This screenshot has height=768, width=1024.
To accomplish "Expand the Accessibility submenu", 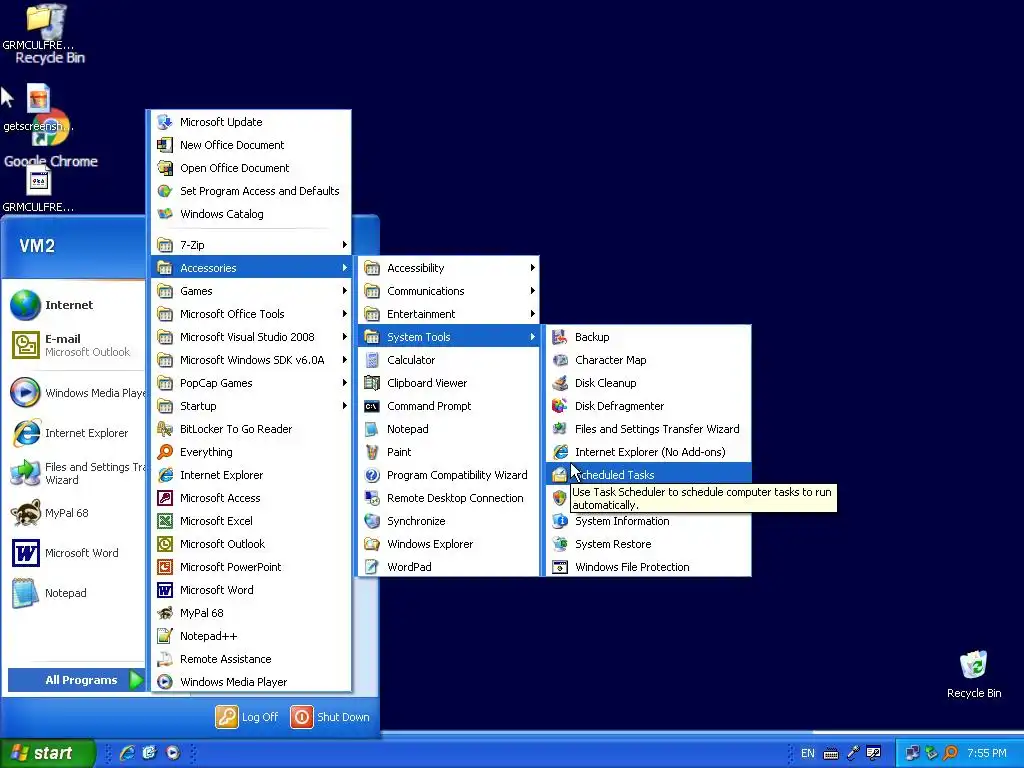I will pyautogui.click(x=449, y=268).
